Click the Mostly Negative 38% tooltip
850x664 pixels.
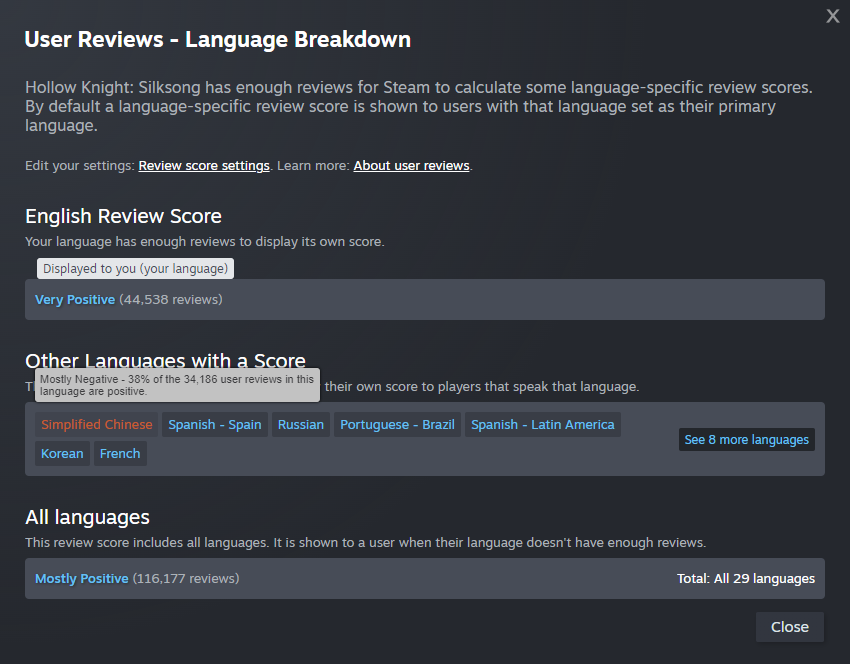point(177,385)
